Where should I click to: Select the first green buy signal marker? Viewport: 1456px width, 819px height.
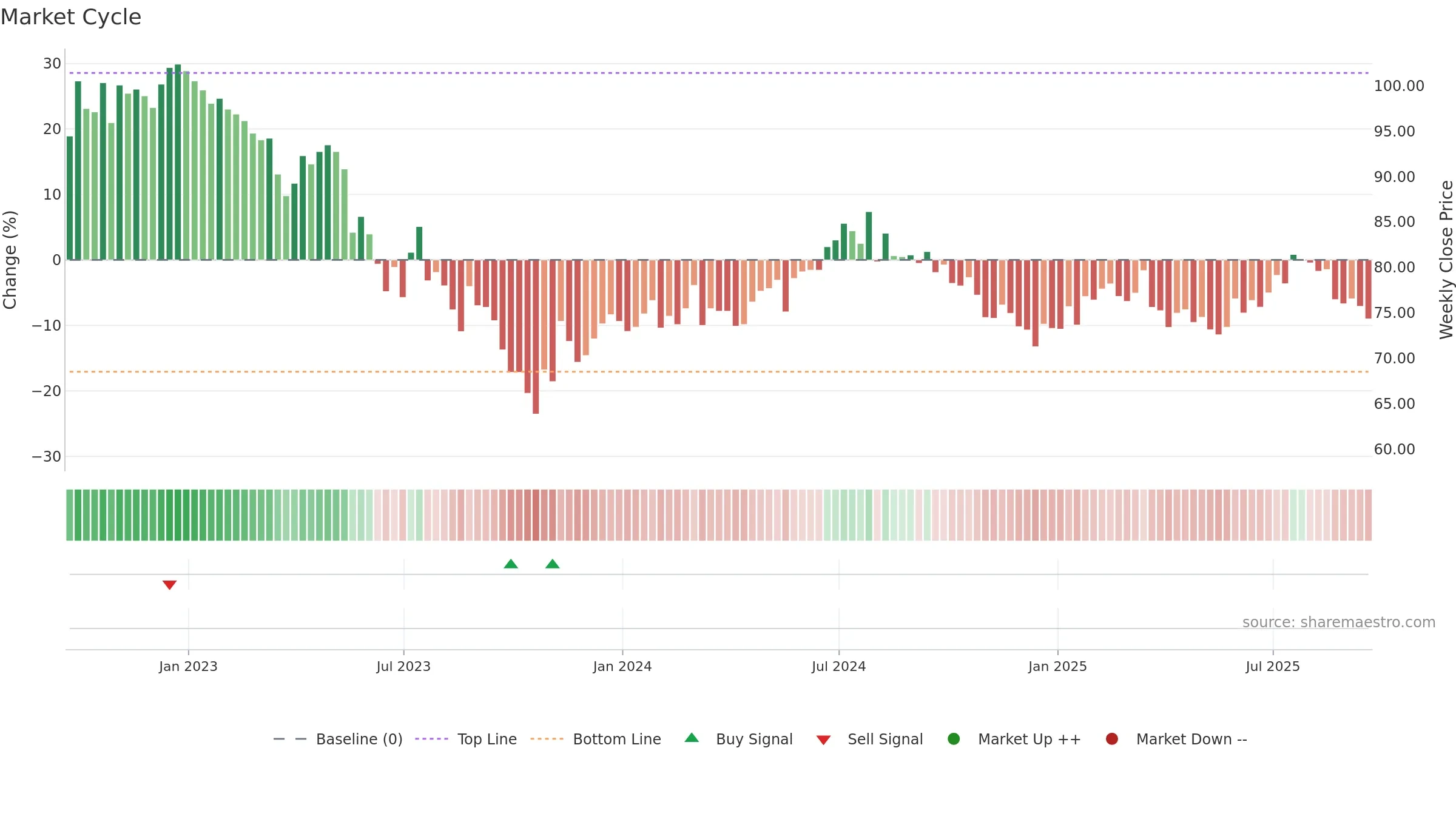(511, 564)
